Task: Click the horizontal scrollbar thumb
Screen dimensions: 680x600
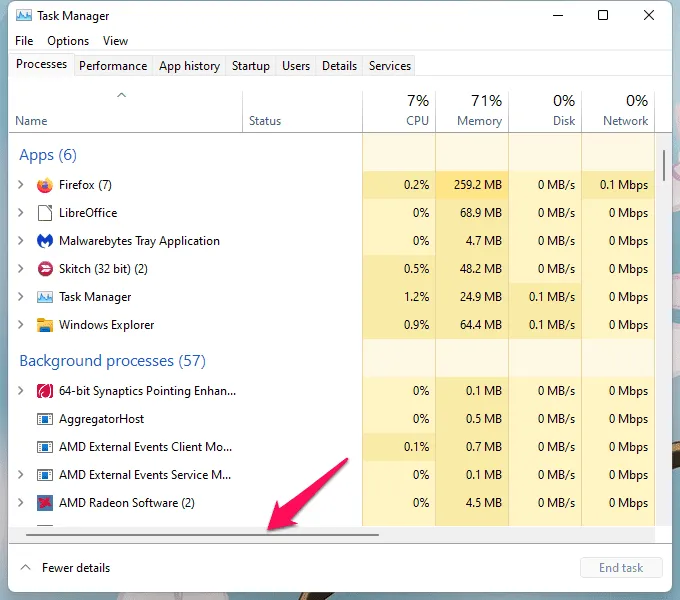Action: point(202,535)
